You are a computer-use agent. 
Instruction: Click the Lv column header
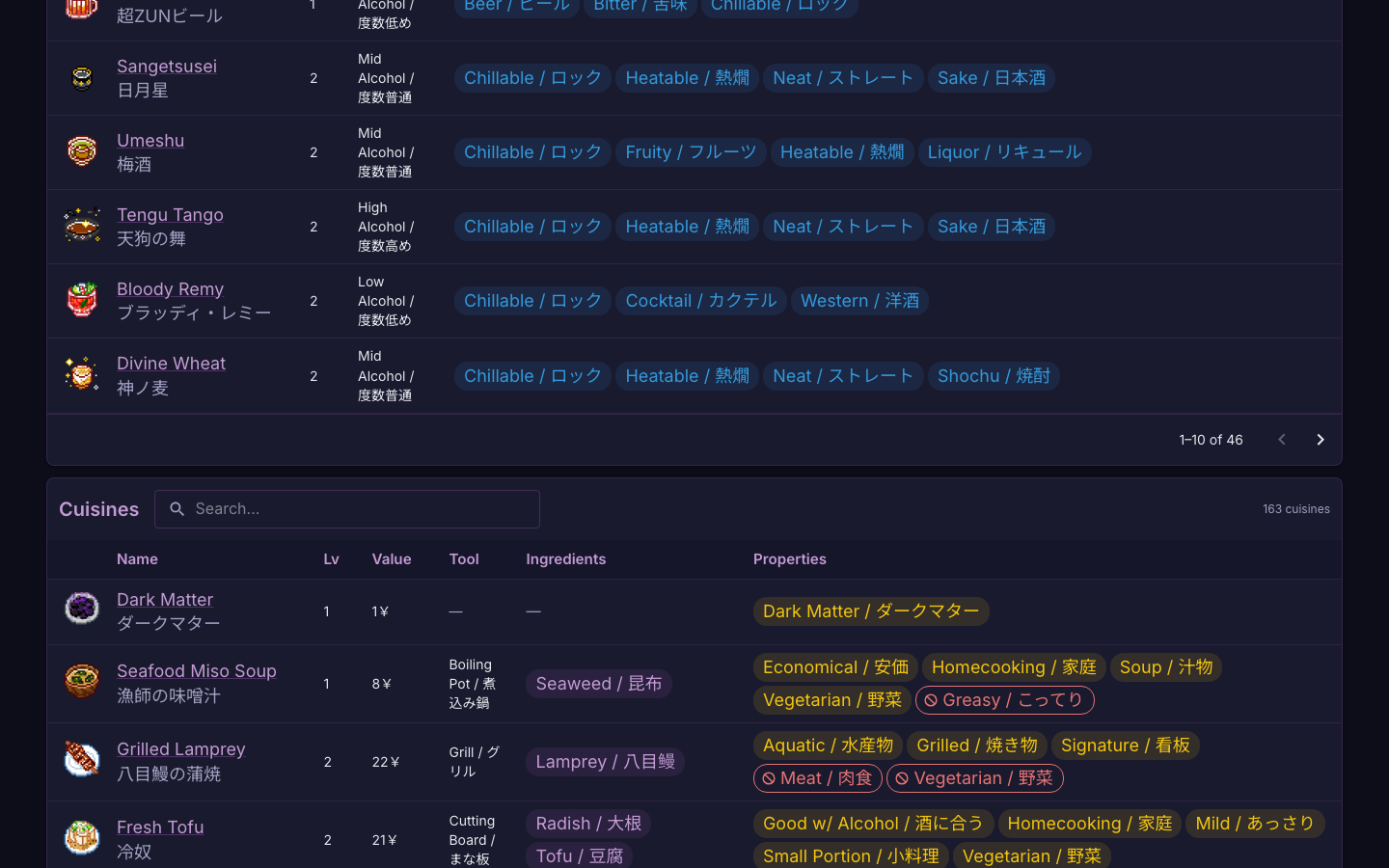[331, 559]
